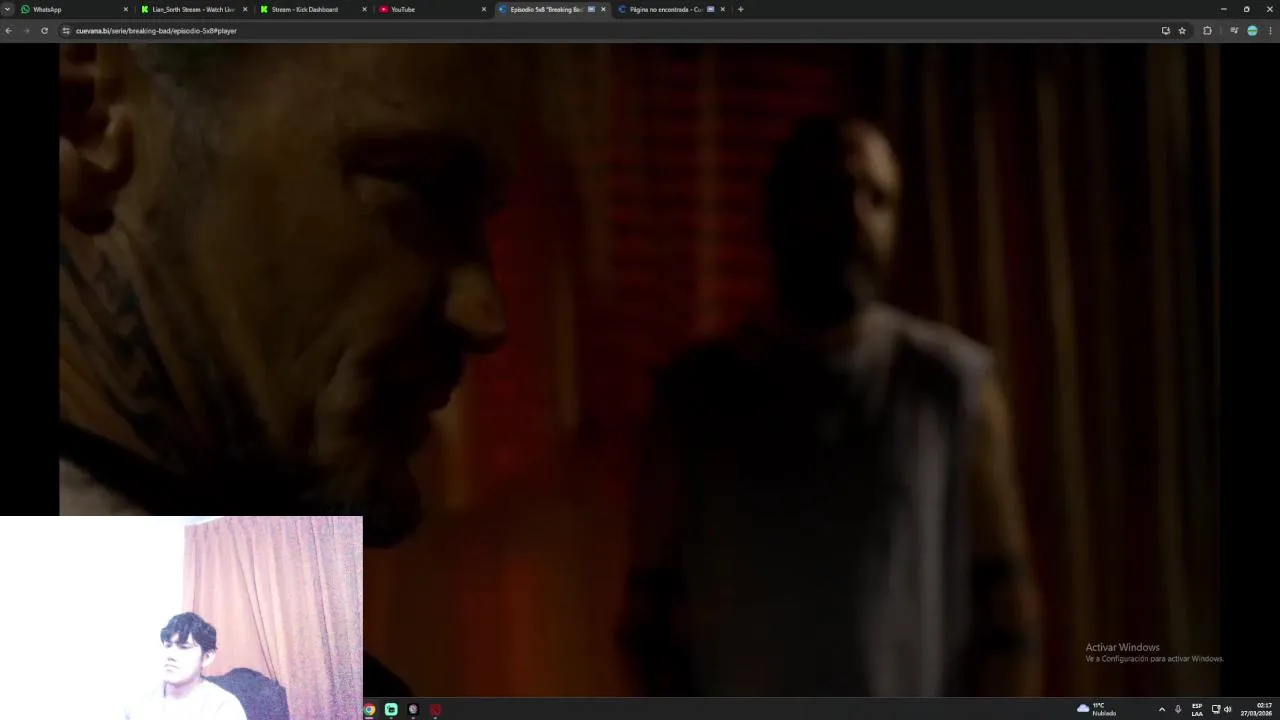Close the Kick Dashboard tab
1280x720 pixels.
[x=364, y=9]
